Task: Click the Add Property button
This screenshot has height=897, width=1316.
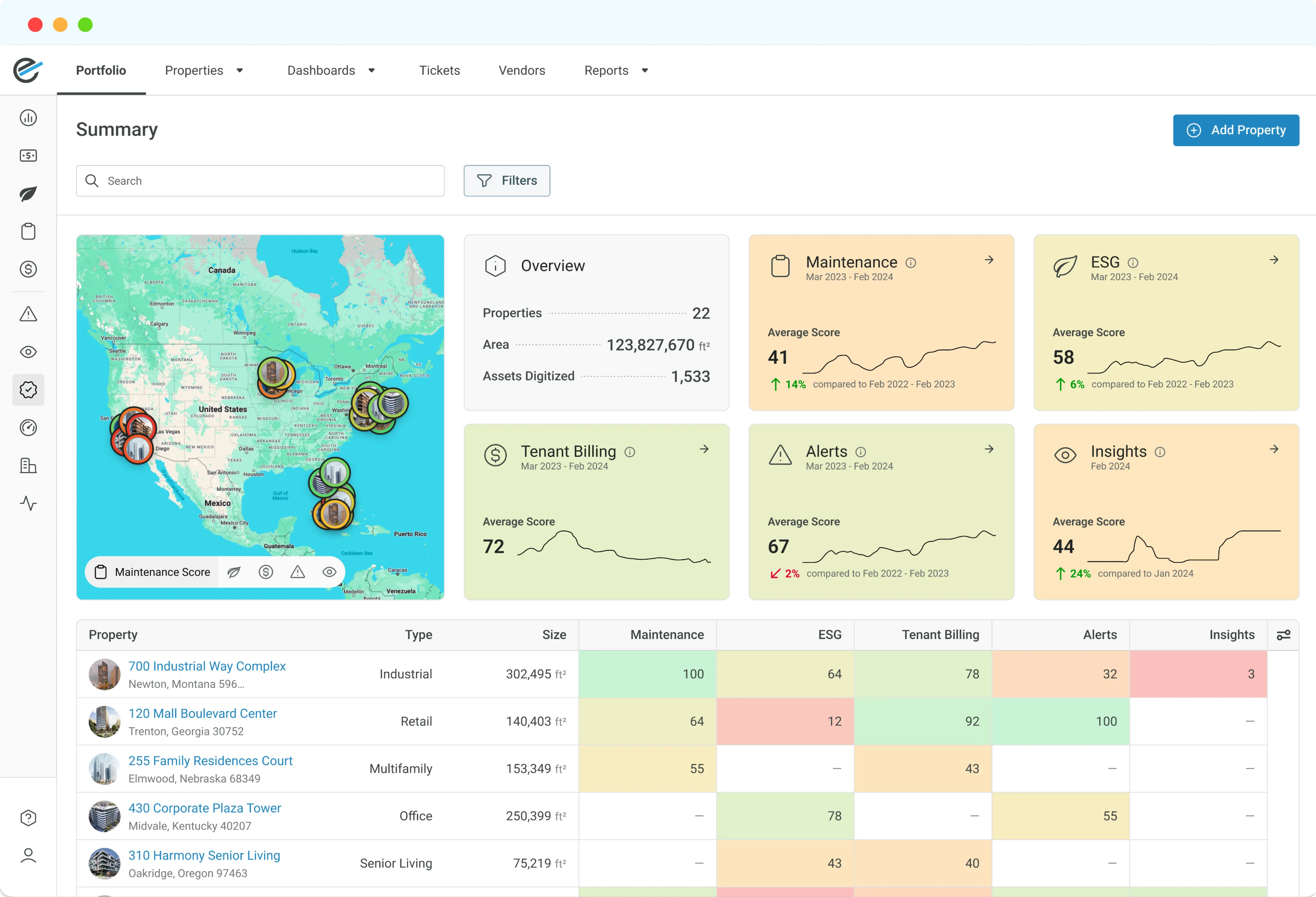Action: 1236,130
